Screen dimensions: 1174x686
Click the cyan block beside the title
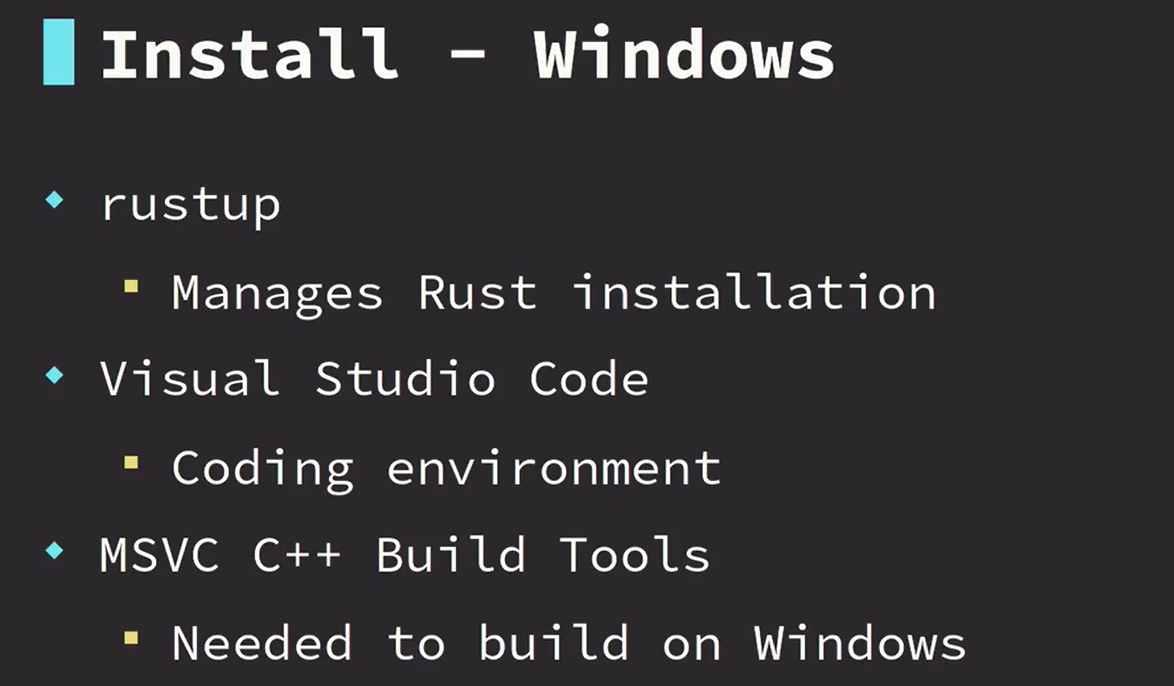(x=59, y=56)
